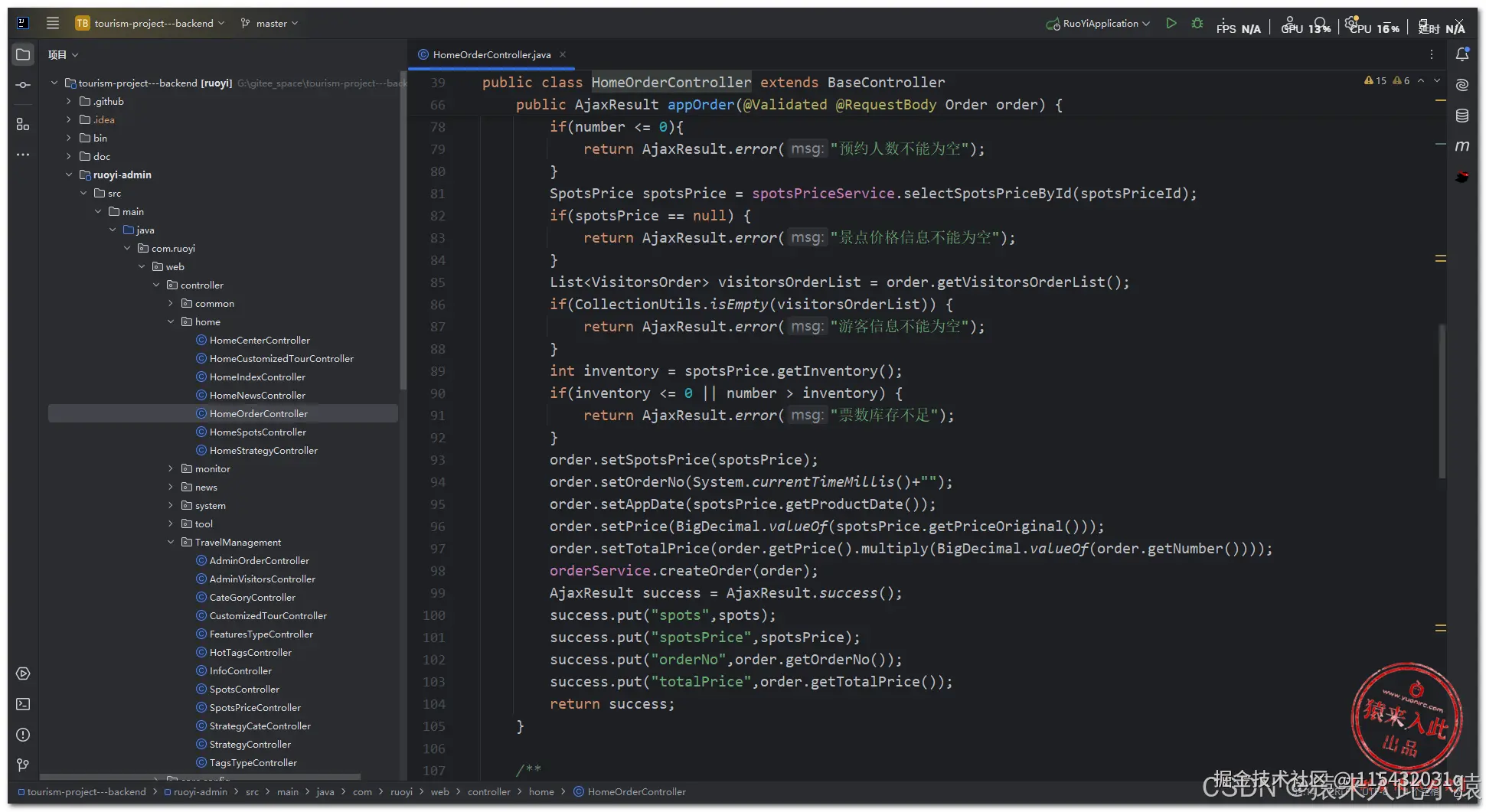
Task: Click line number 93 in the gutter
Action: [x=437, y=460]
